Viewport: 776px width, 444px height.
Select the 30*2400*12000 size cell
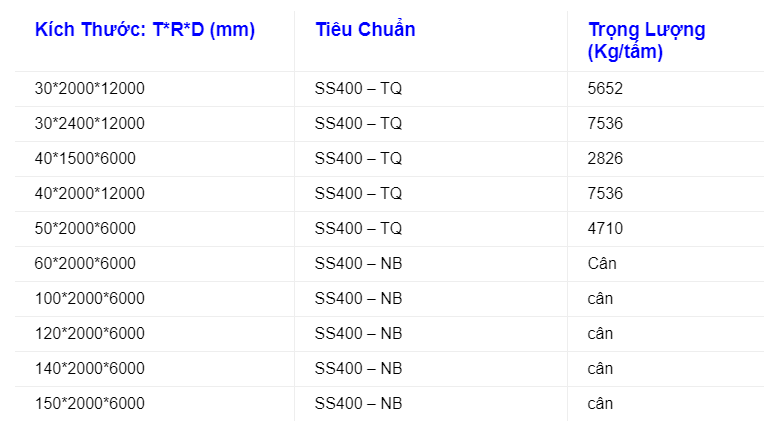click(x=90, y=124)
